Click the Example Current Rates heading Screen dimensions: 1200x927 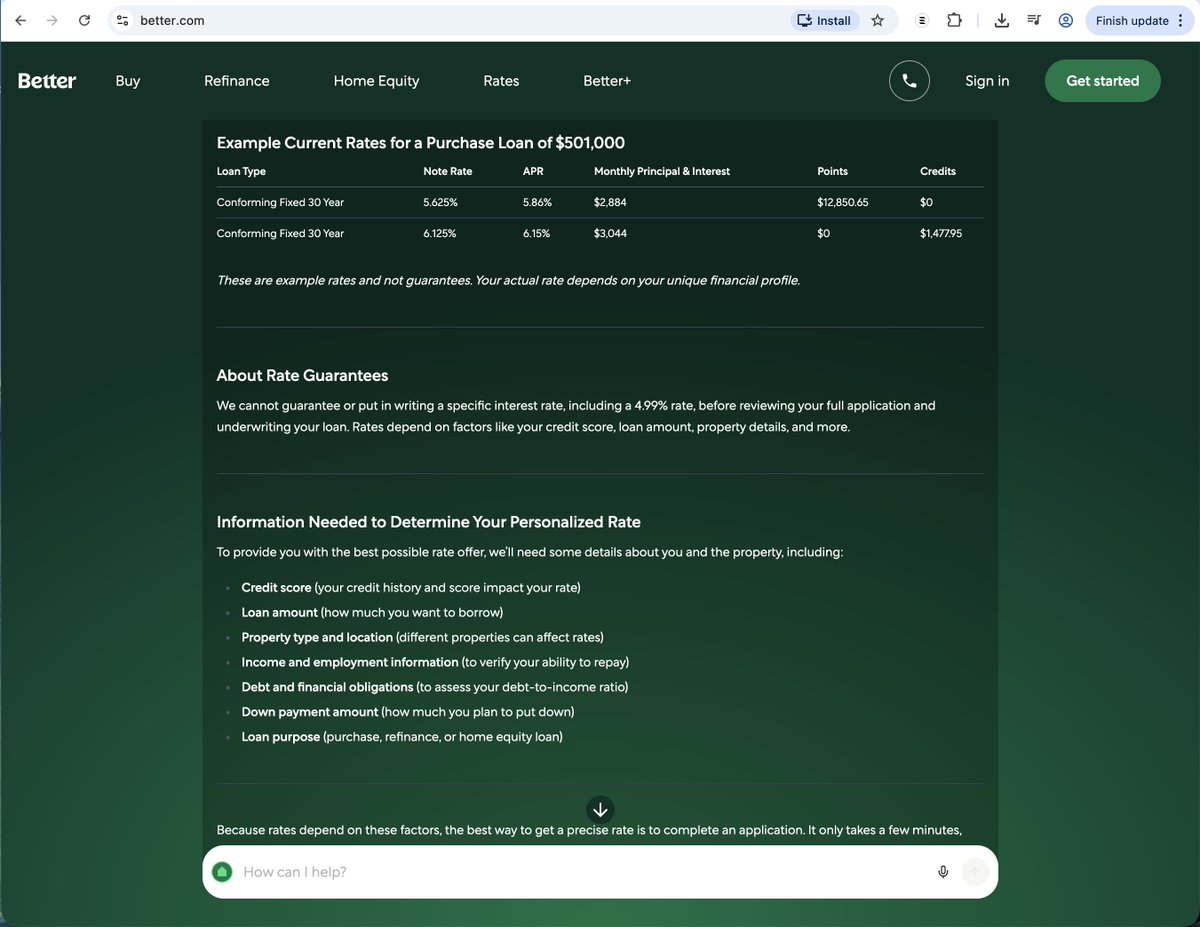(x=421, y=143)
